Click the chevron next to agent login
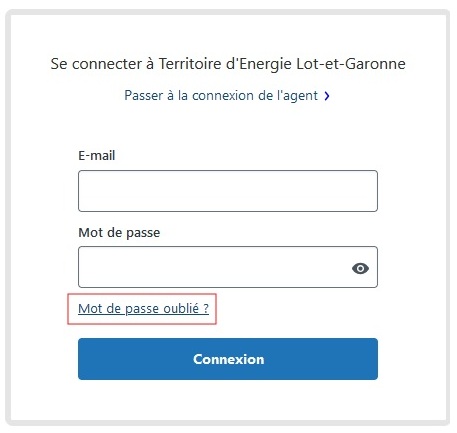 pos(327,96)
